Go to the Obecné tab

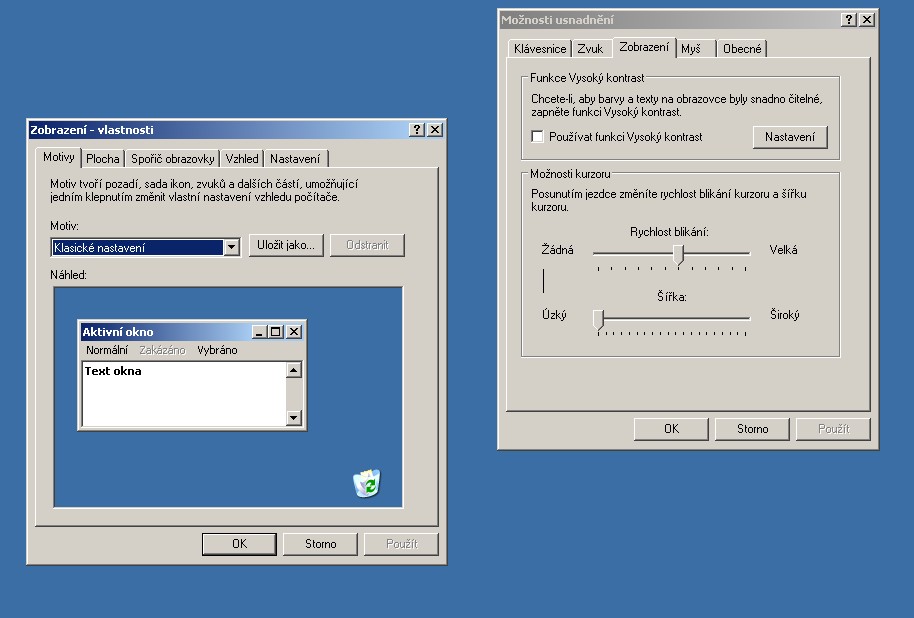tap(742, 49)
